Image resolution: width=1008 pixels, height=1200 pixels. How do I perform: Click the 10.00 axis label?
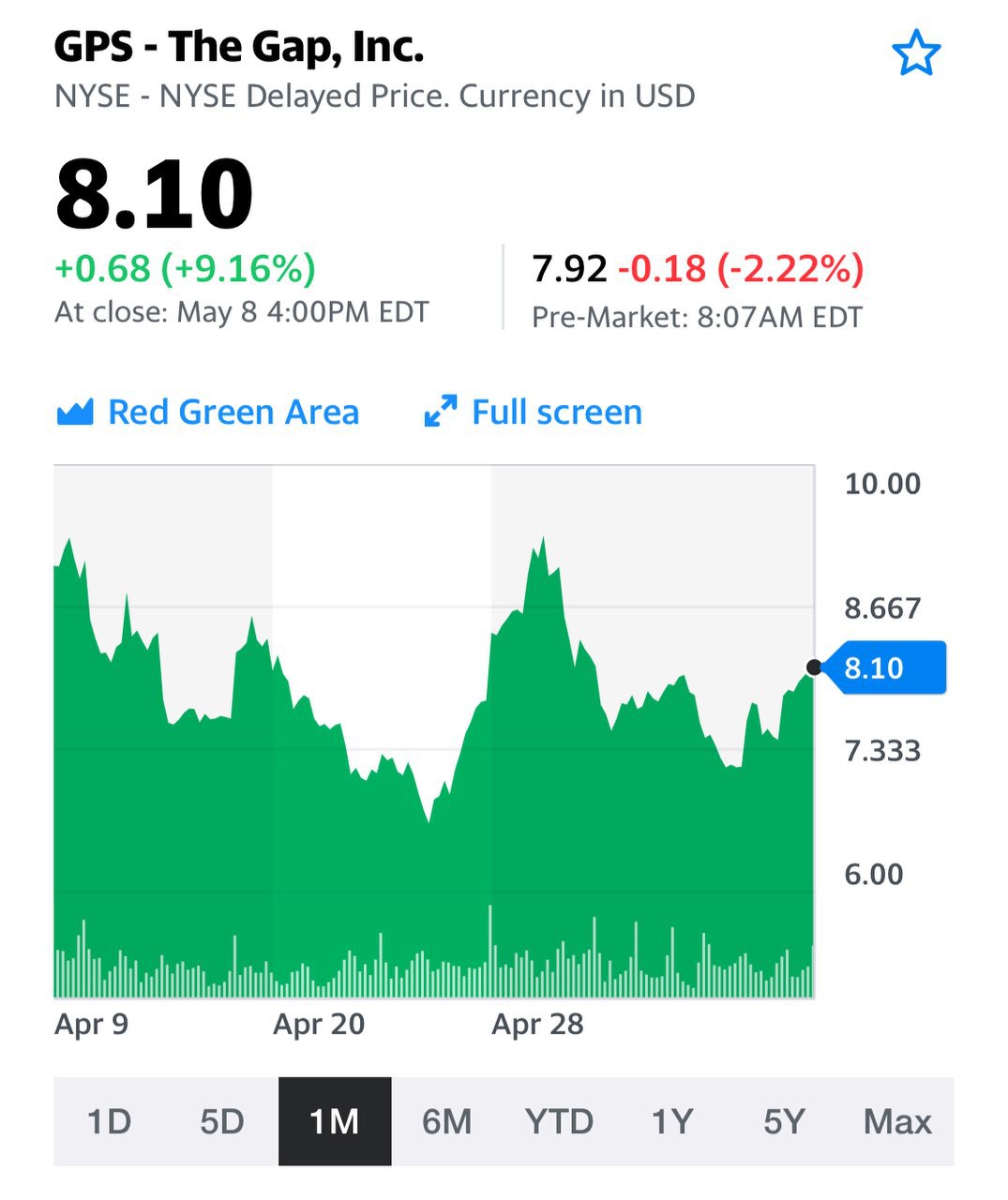pyautogui.click(x=882, y=484)
